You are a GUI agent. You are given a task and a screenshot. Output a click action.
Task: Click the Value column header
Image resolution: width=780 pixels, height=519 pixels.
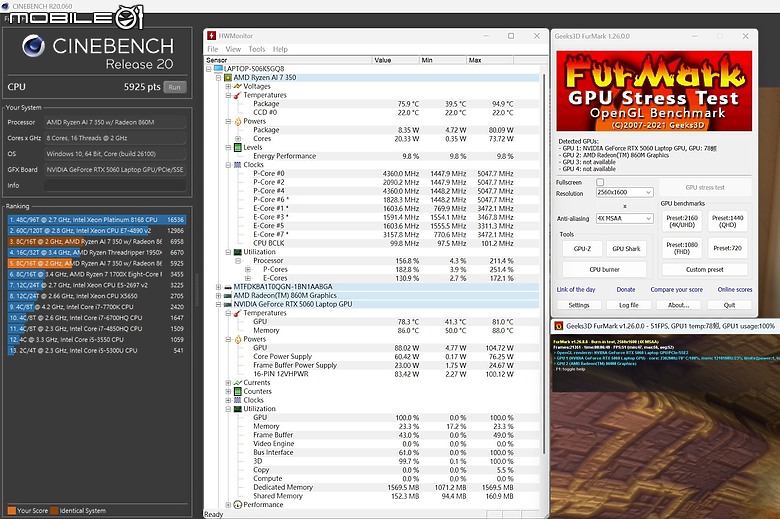click(x=396, y=60)
